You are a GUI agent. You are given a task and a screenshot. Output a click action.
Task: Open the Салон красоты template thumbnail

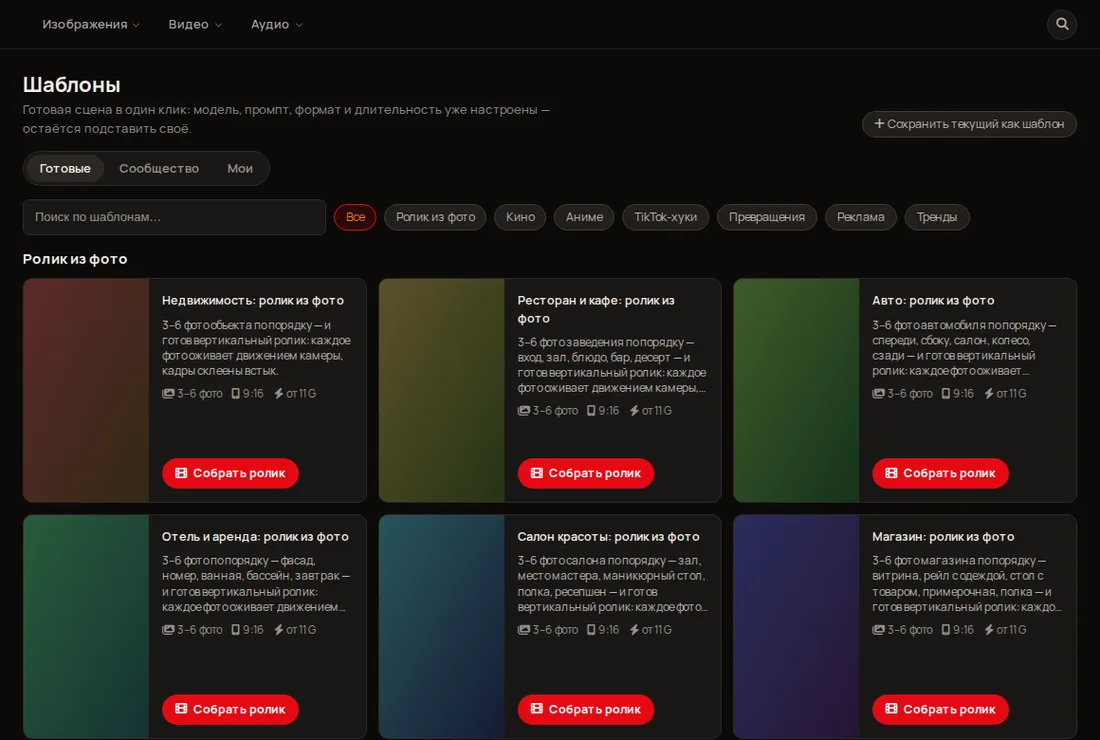[442, 626]
